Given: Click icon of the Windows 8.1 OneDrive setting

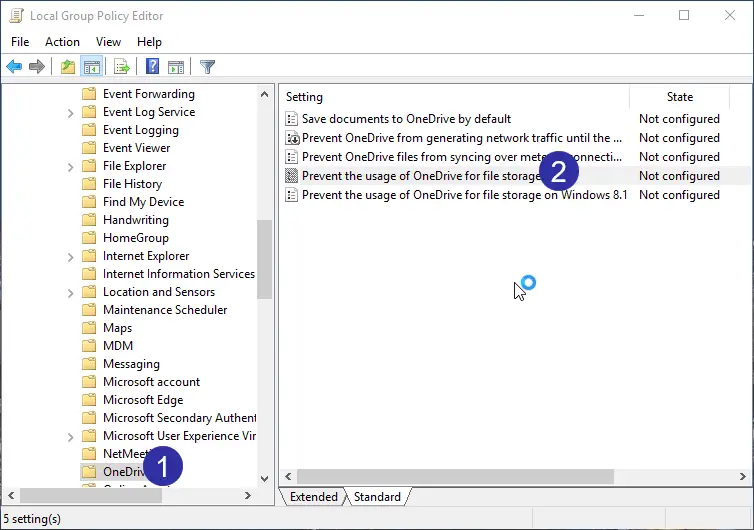Looking at the screenshot, I should pos(291,195).
